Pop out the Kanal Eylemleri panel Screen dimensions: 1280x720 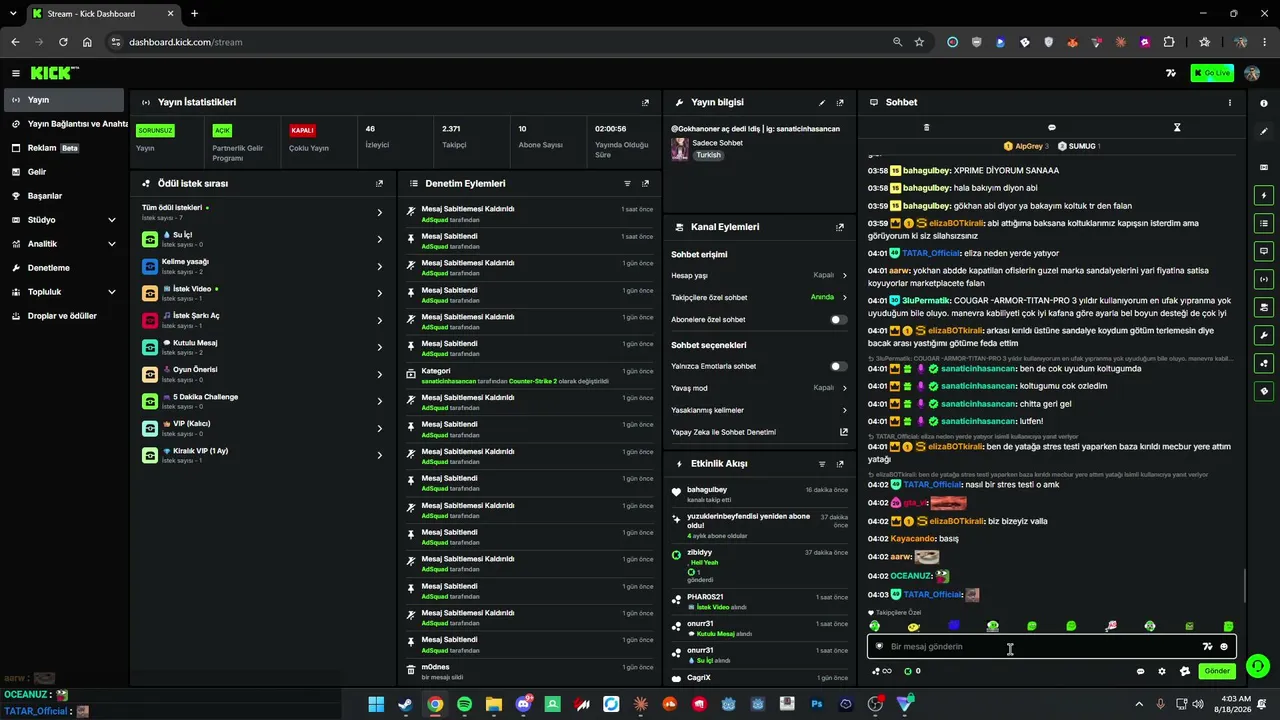[840, 227]
